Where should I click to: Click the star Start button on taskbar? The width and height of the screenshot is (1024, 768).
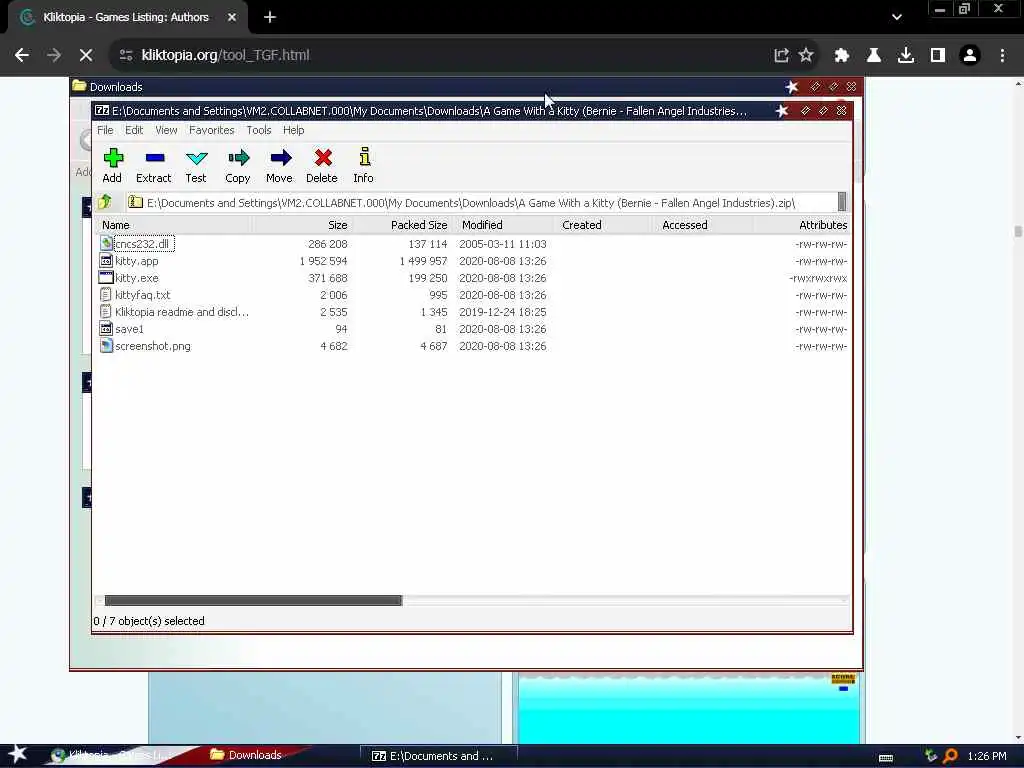18,754
